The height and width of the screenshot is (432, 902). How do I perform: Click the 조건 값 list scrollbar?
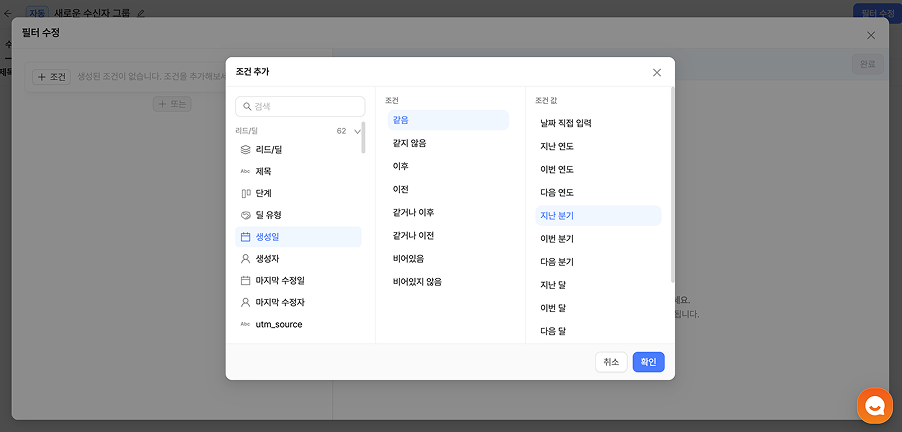(x=672, y=185)
